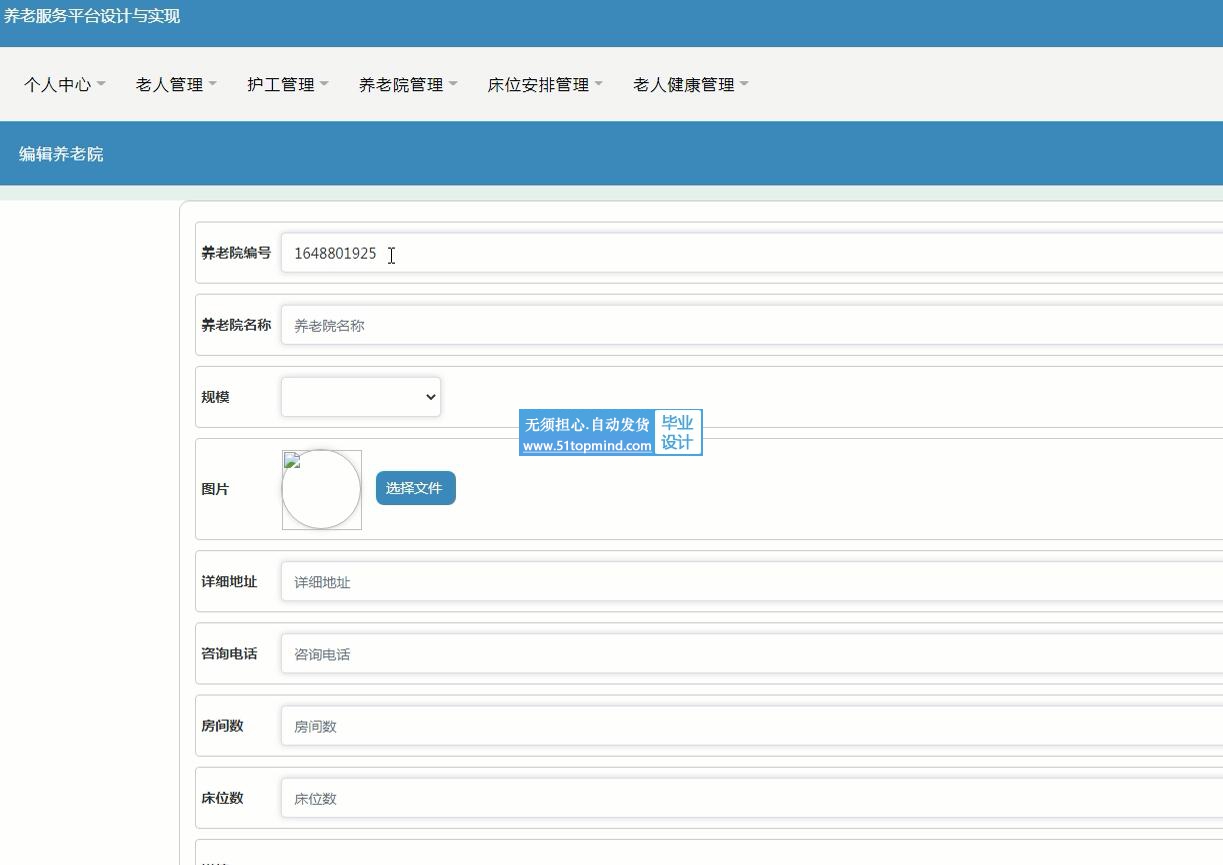Click the caret arrow beside 老人健康管理

coord(744,84)
